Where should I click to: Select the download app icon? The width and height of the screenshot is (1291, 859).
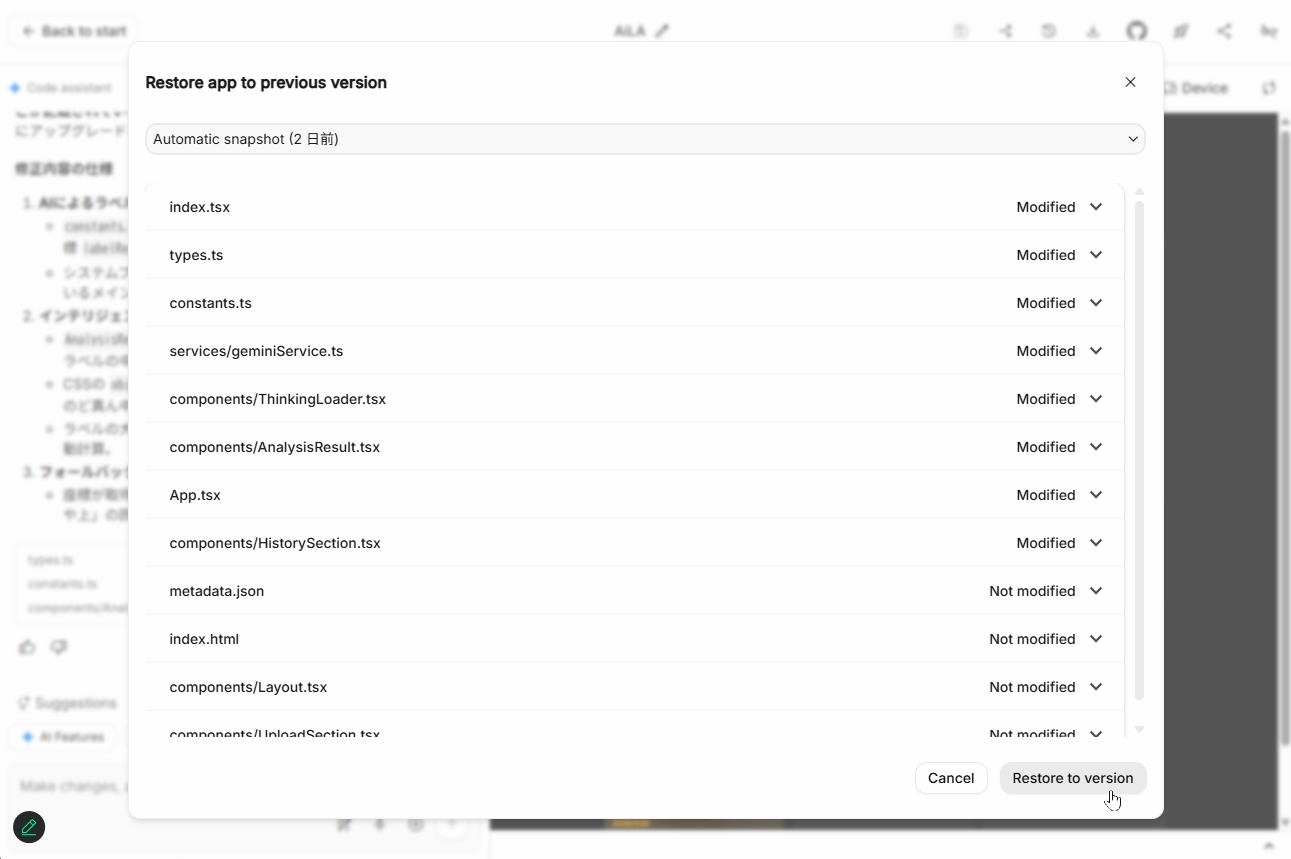click(1093, 31)
